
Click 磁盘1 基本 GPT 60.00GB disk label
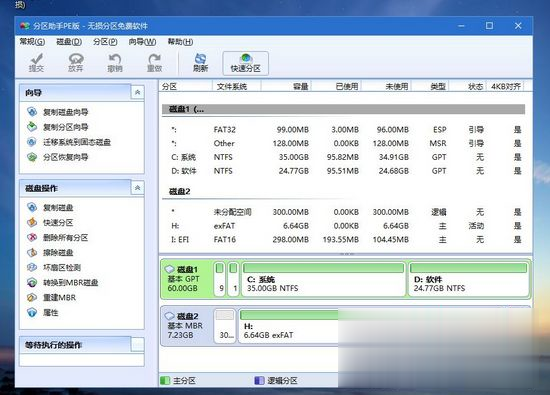click(x=187, y=279)
